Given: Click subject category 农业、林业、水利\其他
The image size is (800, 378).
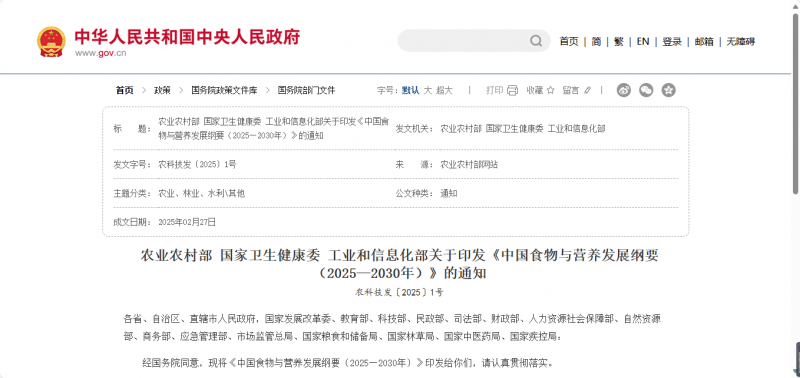Looking at the screenshot, I should point(202,193).
